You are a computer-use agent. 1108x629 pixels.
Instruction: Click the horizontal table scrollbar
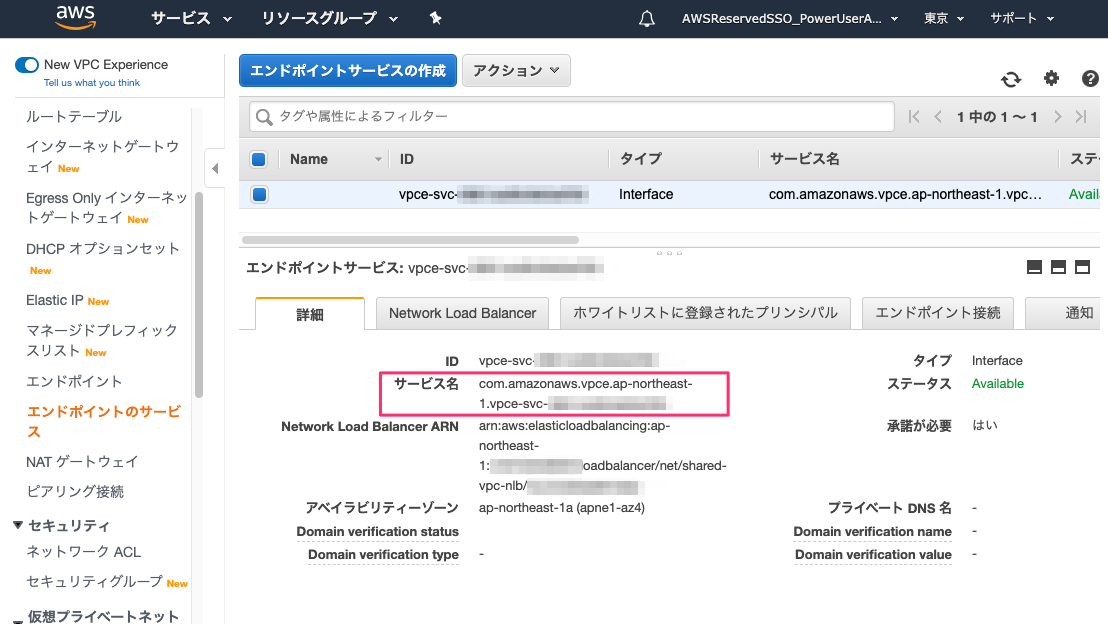(410, 240)
